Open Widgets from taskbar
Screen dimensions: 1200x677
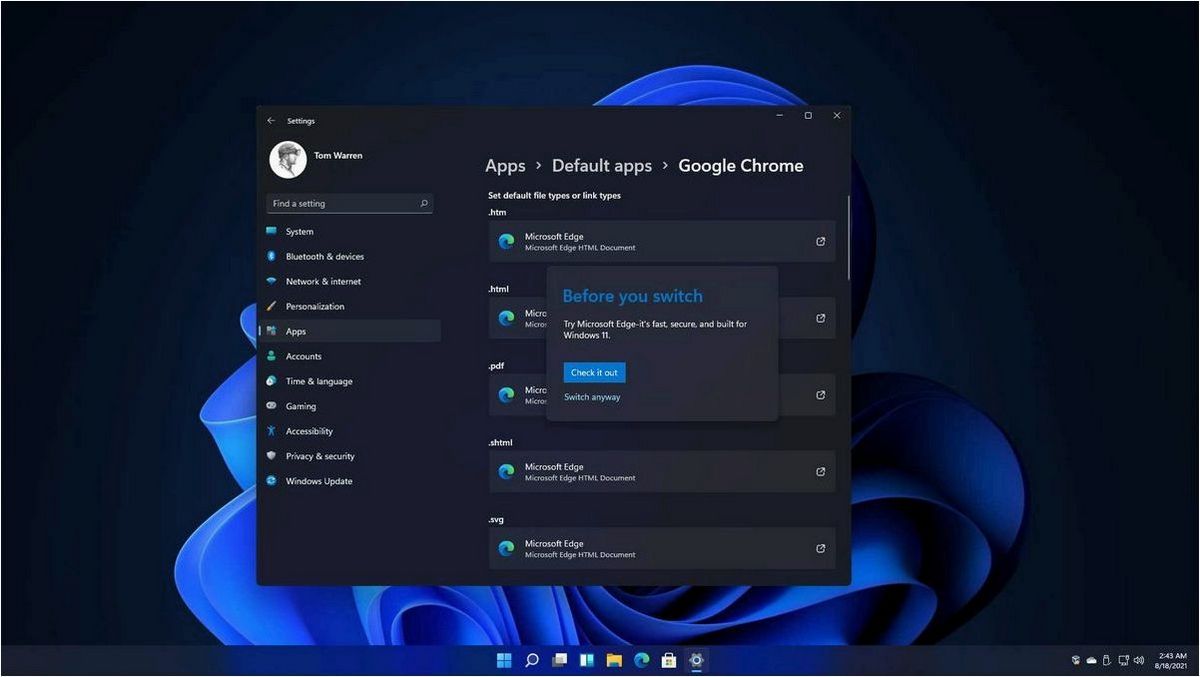(587, 660)
